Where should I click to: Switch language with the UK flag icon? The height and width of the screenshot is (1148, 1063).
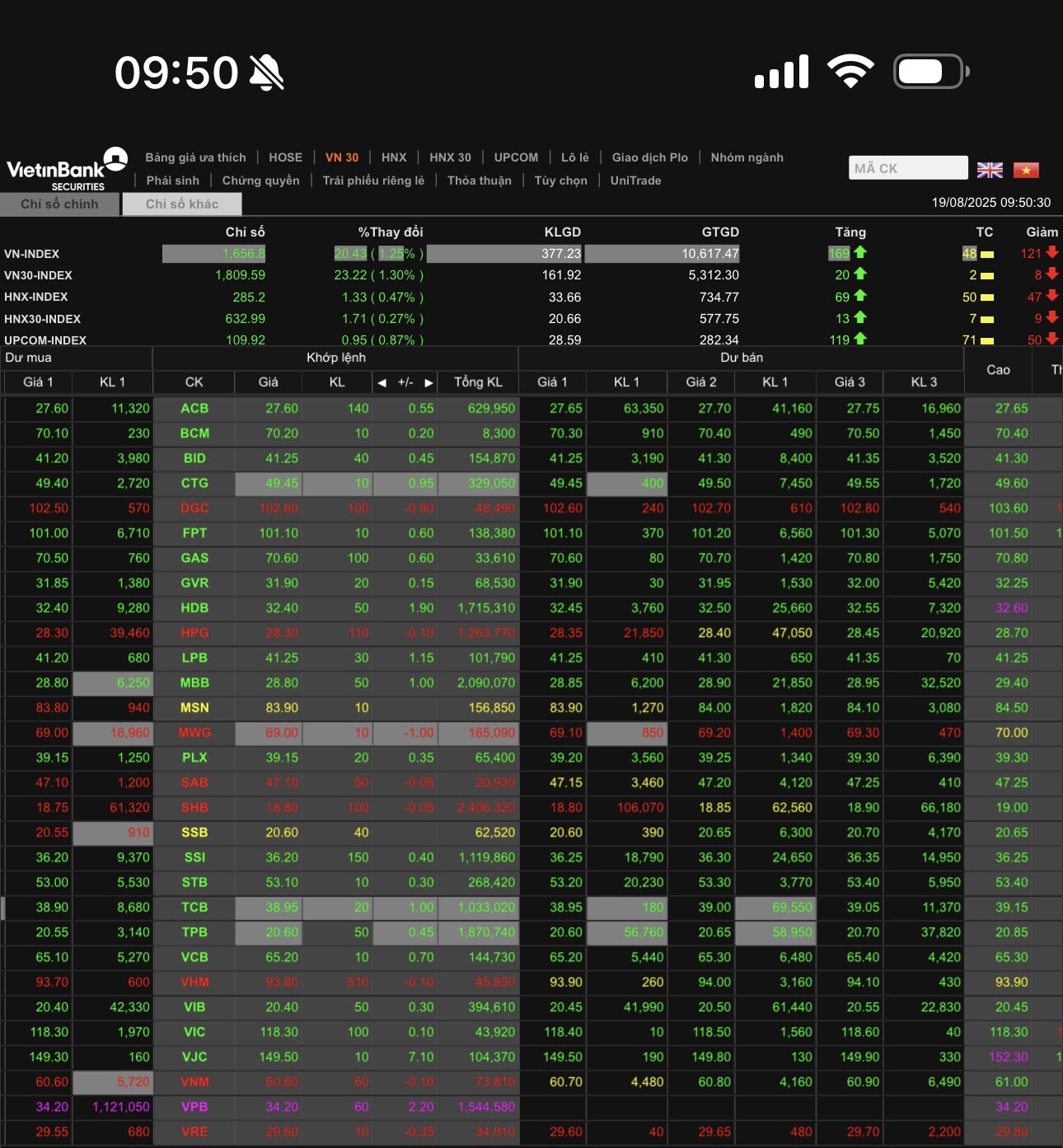tap(990, 170)
